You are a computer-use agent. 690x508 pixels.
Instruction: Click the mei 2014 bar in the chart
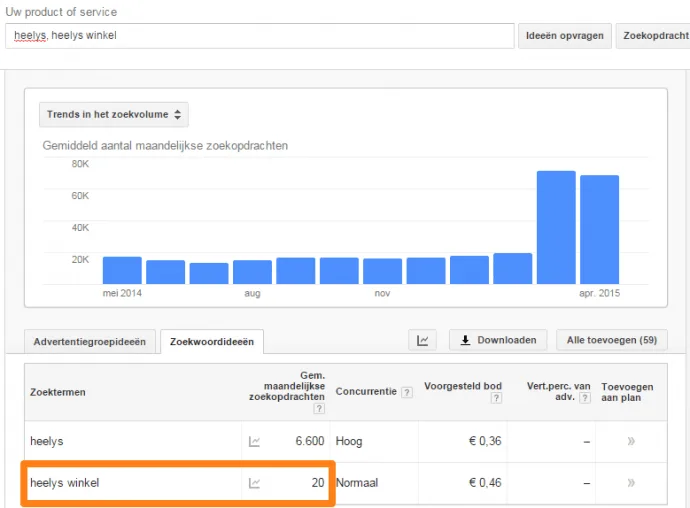[122, 270]
